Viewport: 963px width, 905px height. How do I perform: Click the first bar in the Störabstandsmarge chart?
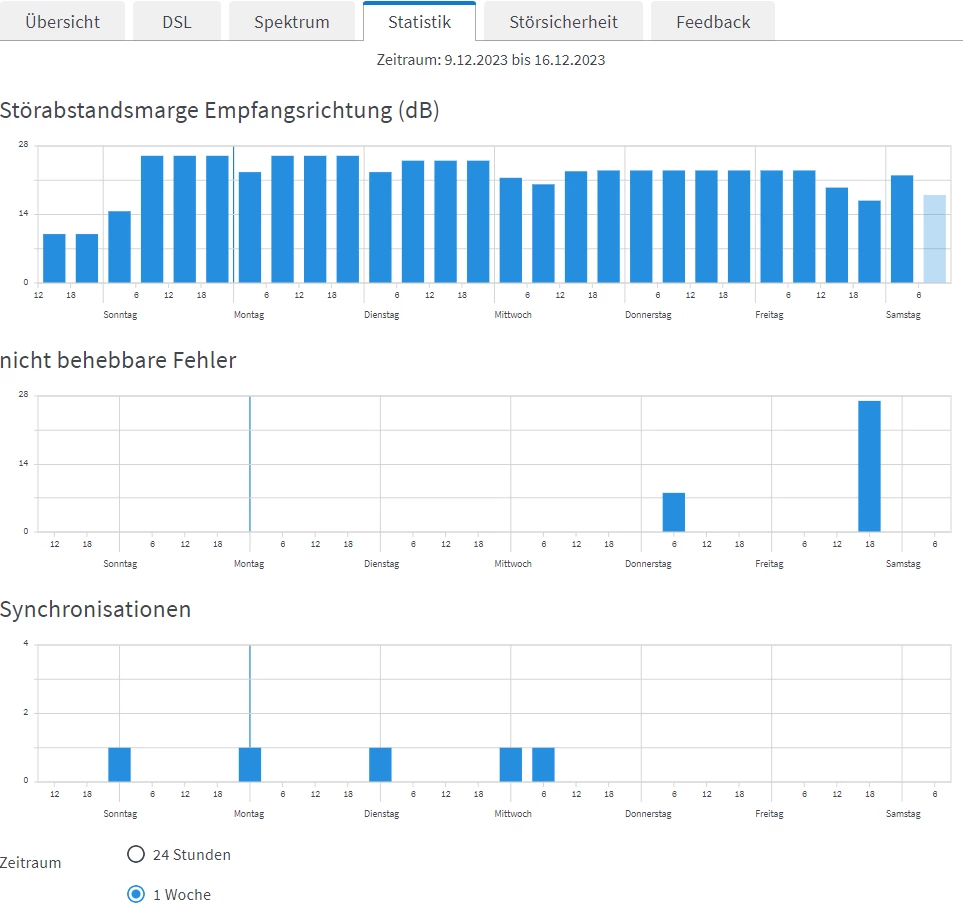click(x=54, y=258)
